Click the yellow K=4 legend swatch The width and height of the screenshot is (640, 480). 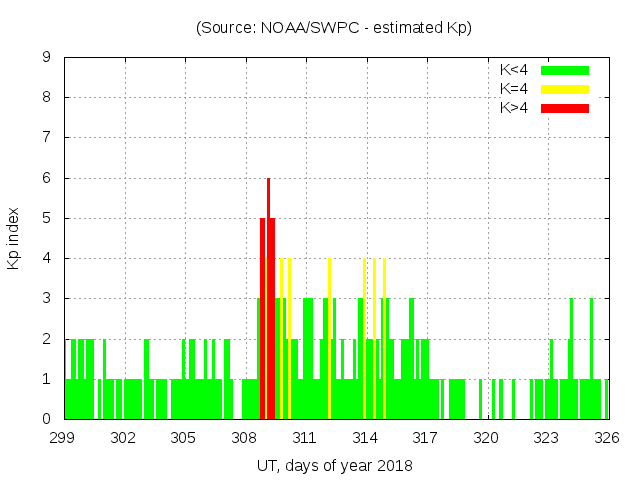565,89
